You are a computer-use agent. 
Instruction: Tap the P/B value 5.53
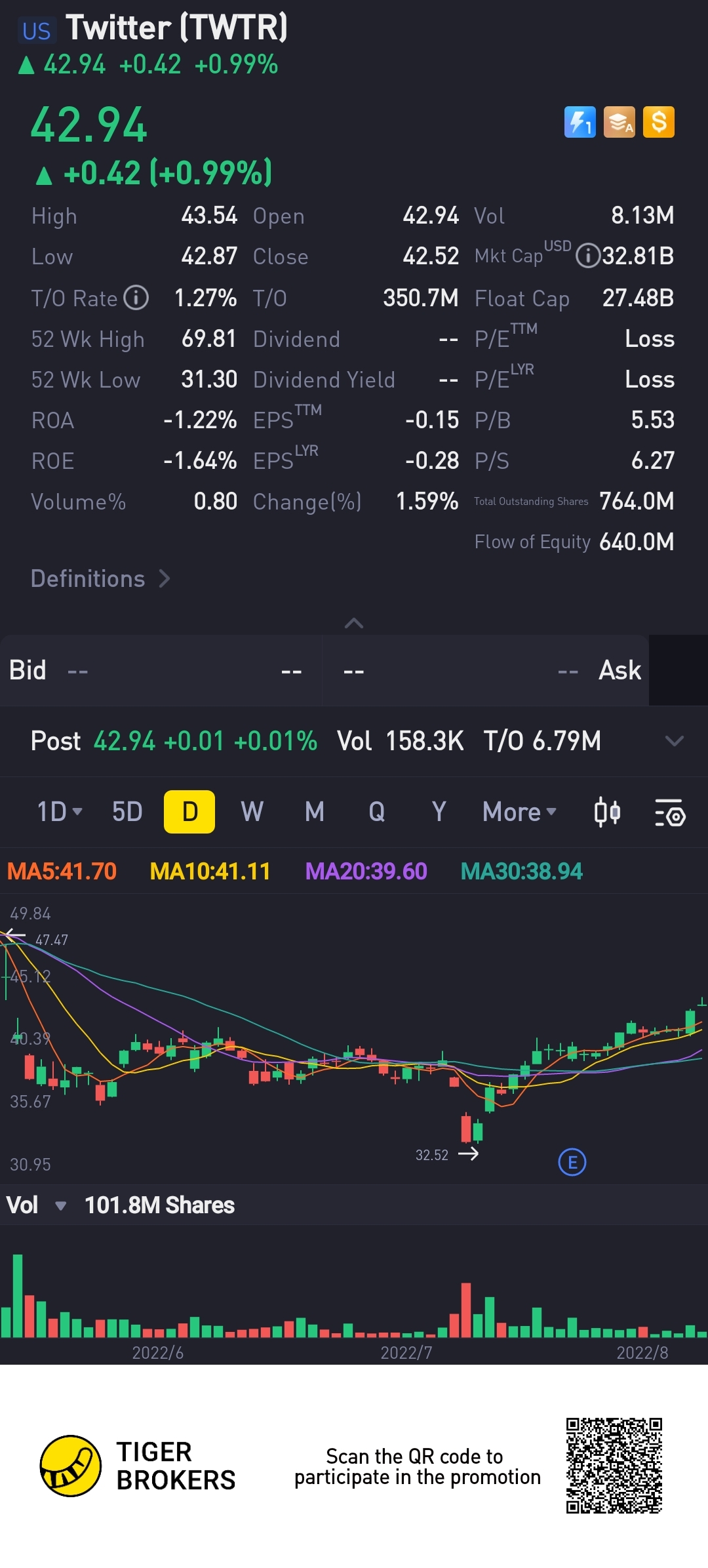coord(652,420)
